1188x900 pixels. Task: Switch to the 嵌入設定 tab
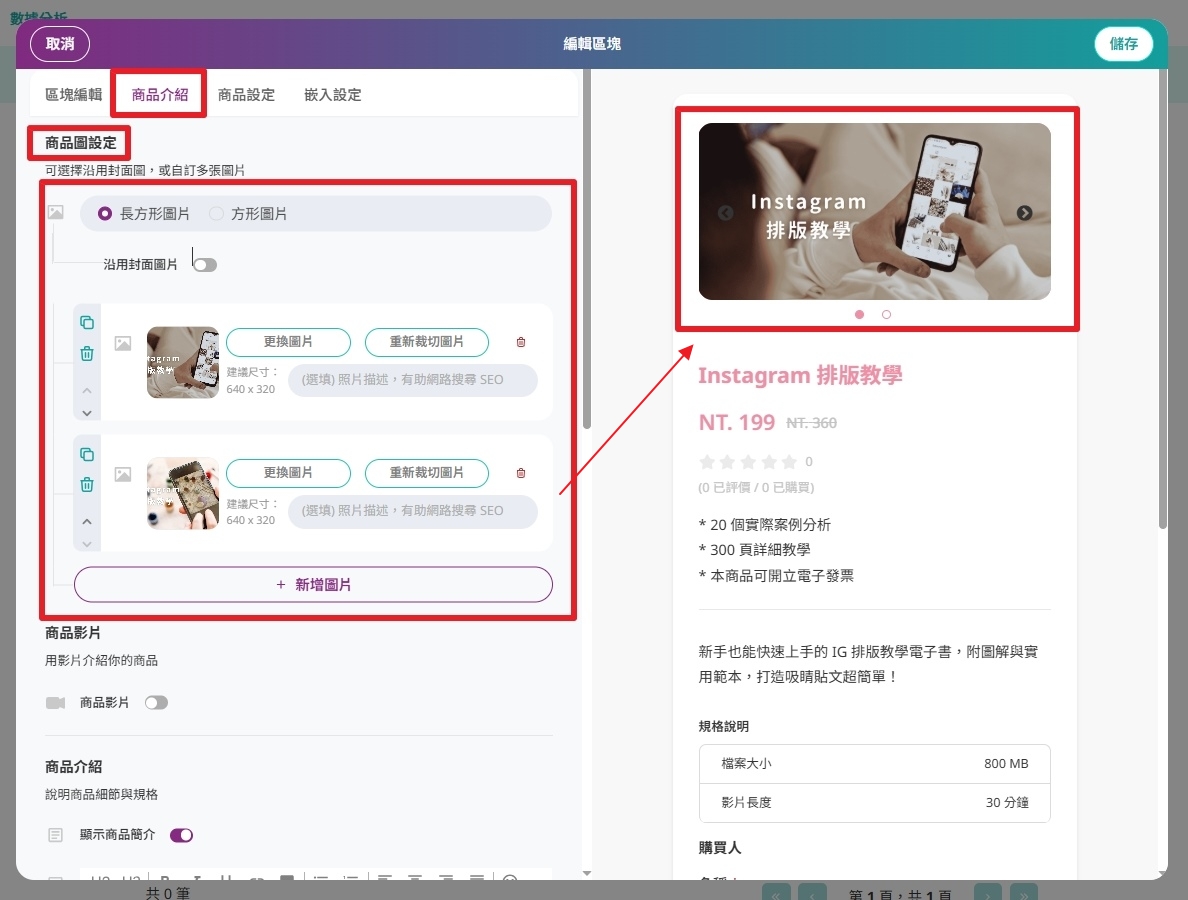333,95
